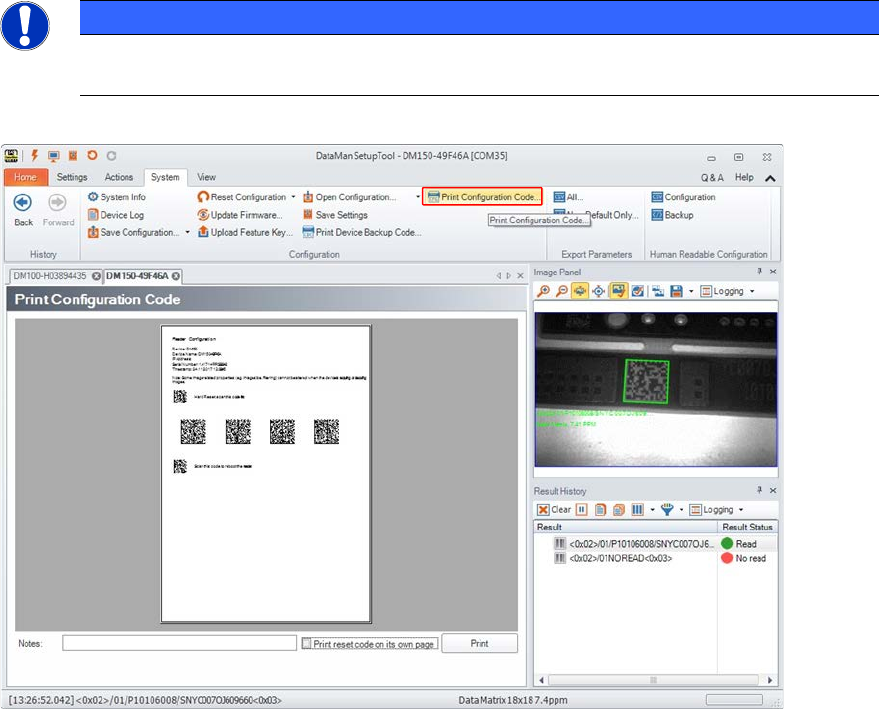This screenshot has width=879, height=709.
Task: Zoom in on the Image Panel
Action: tap(545, 291)
